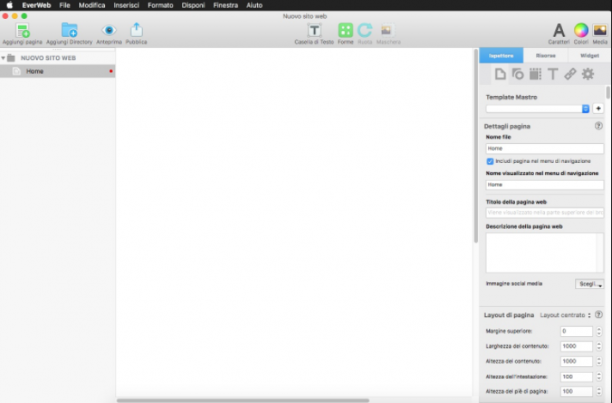Viewport: 612px width, 403px height.
Task: Click the Descrizione della pagina web textarea
Action: (544, 252)
